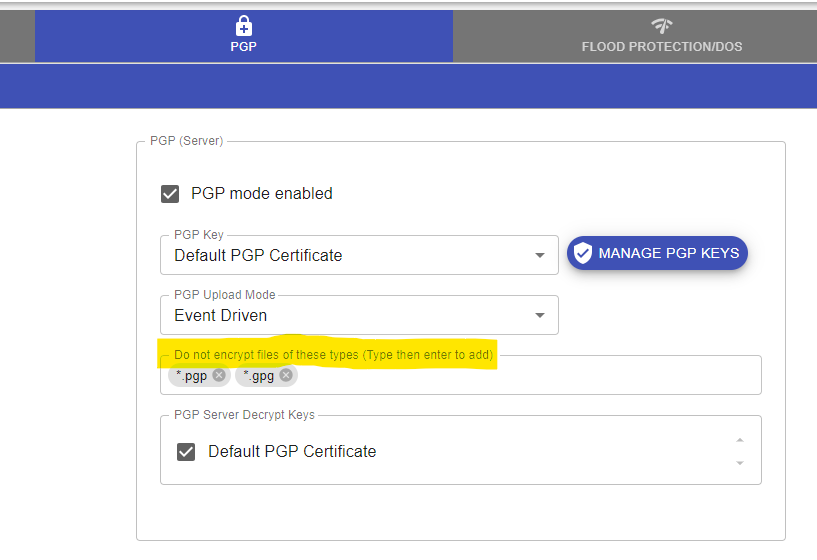Screen dimensions: 817x560
Task: Click the down arrow in the Decrypt Keys list
Action: (739, 463)
